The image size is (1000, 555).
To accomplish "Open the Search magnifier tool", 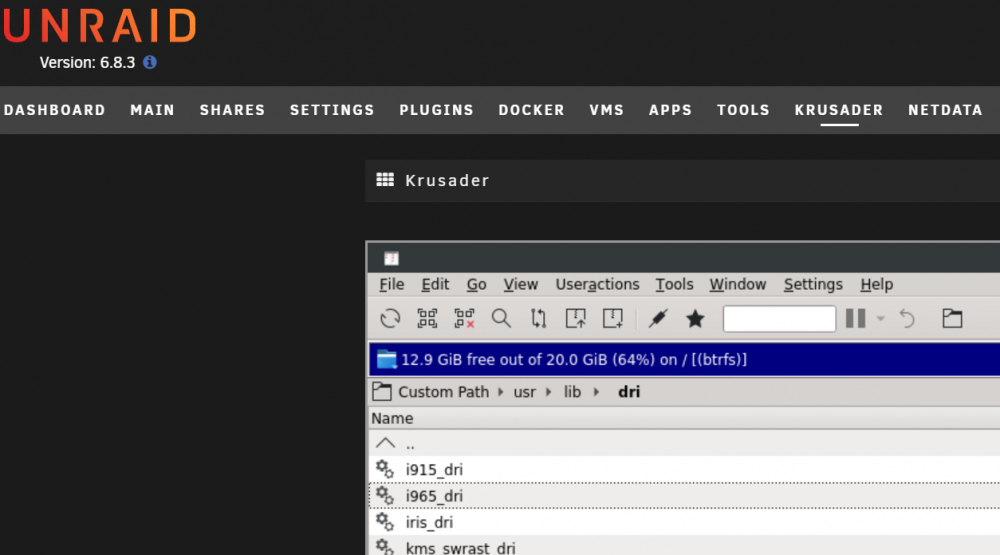I will coord(501,318).
